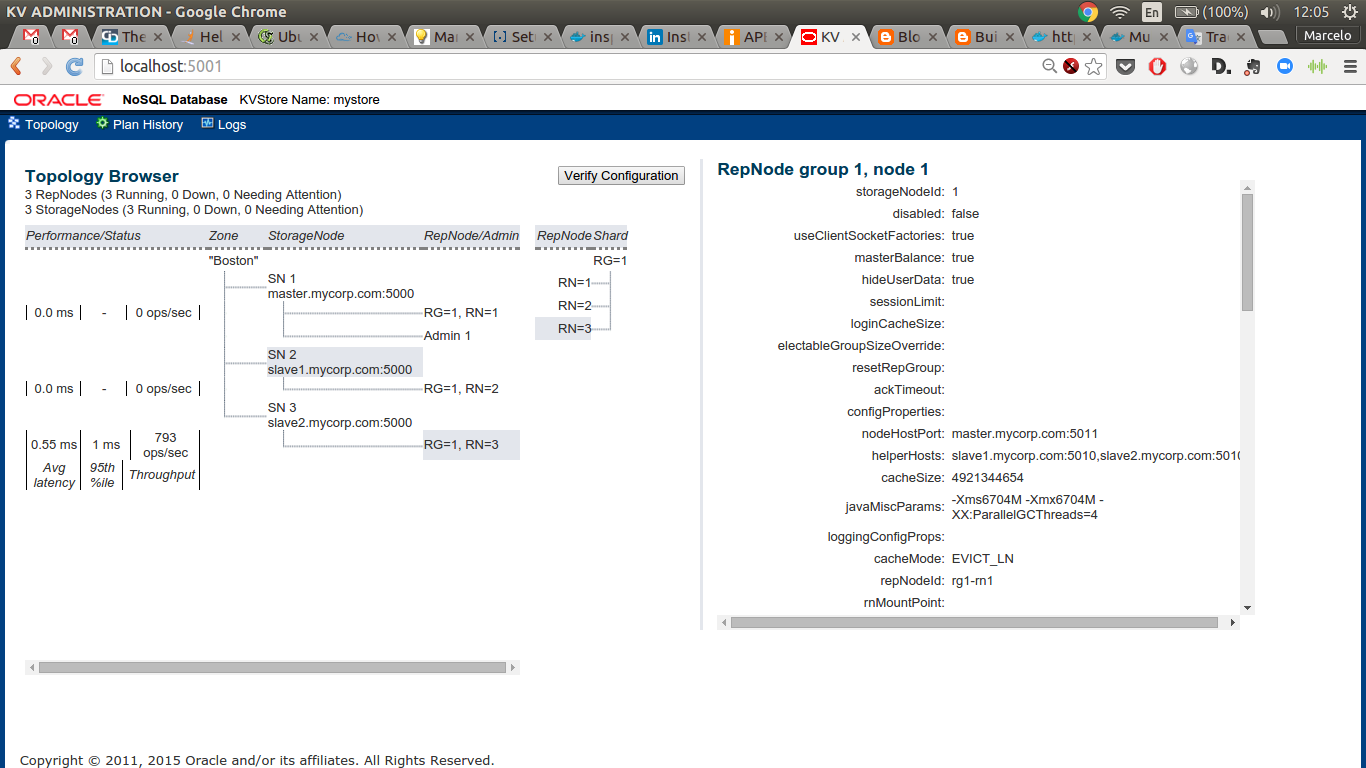Click the Logs list icon
This screenshot has width=1366, height=768.
tap(207, 123)
